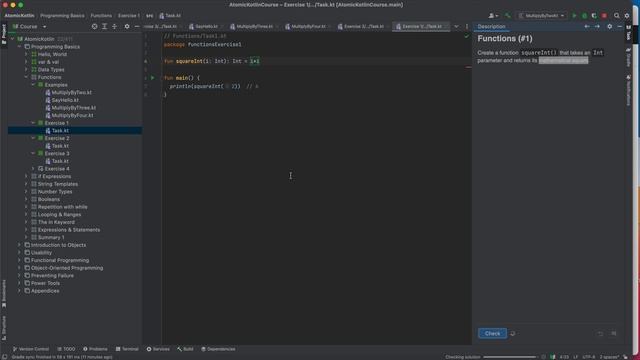The height and width of the screenshot is (360, 640).
Task: Open IDE settings gear in top toolbar
Action: (627, 16)
